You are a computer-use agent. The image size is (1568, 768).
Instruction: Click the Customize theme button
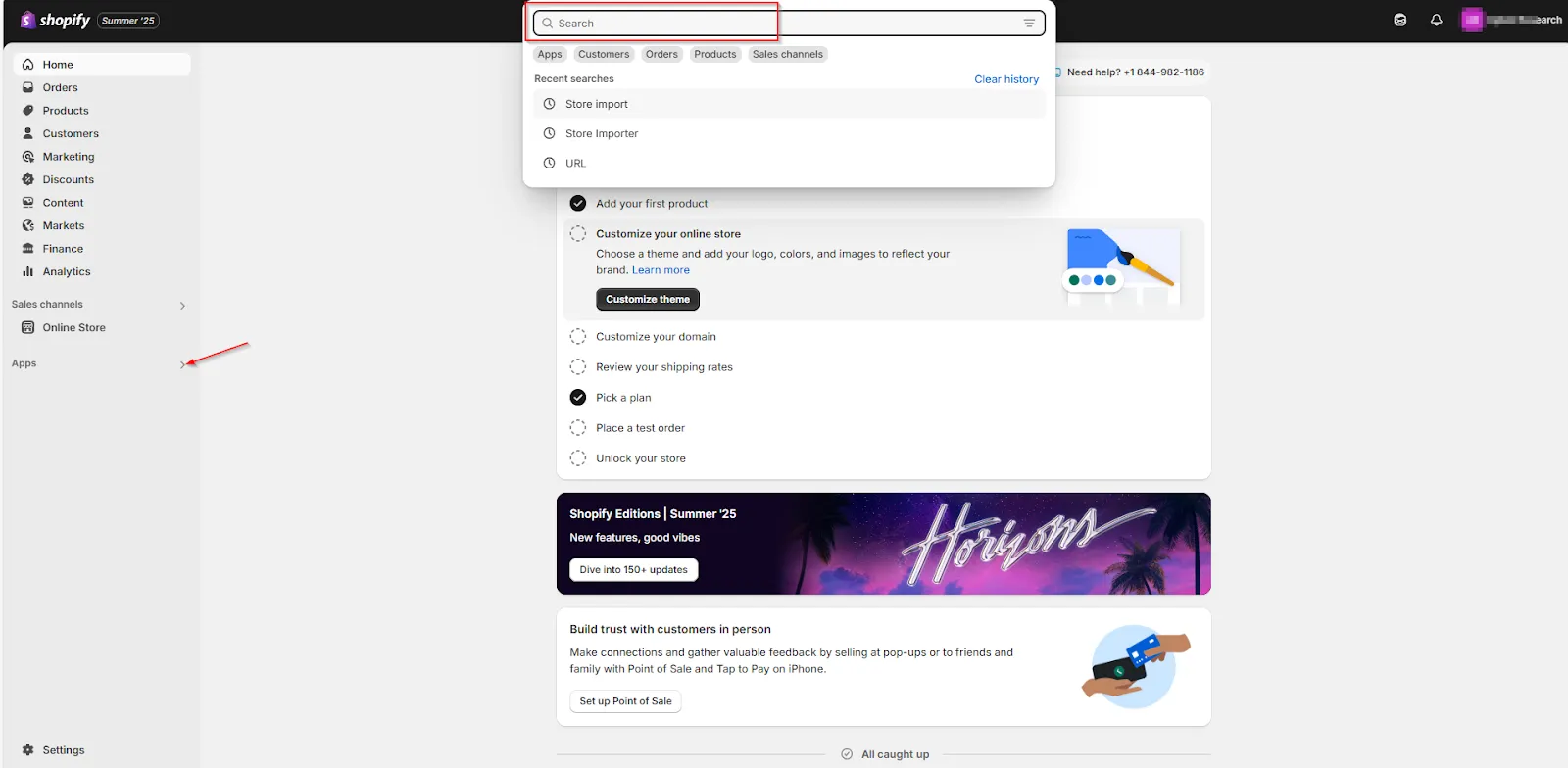tap(648, 299)
